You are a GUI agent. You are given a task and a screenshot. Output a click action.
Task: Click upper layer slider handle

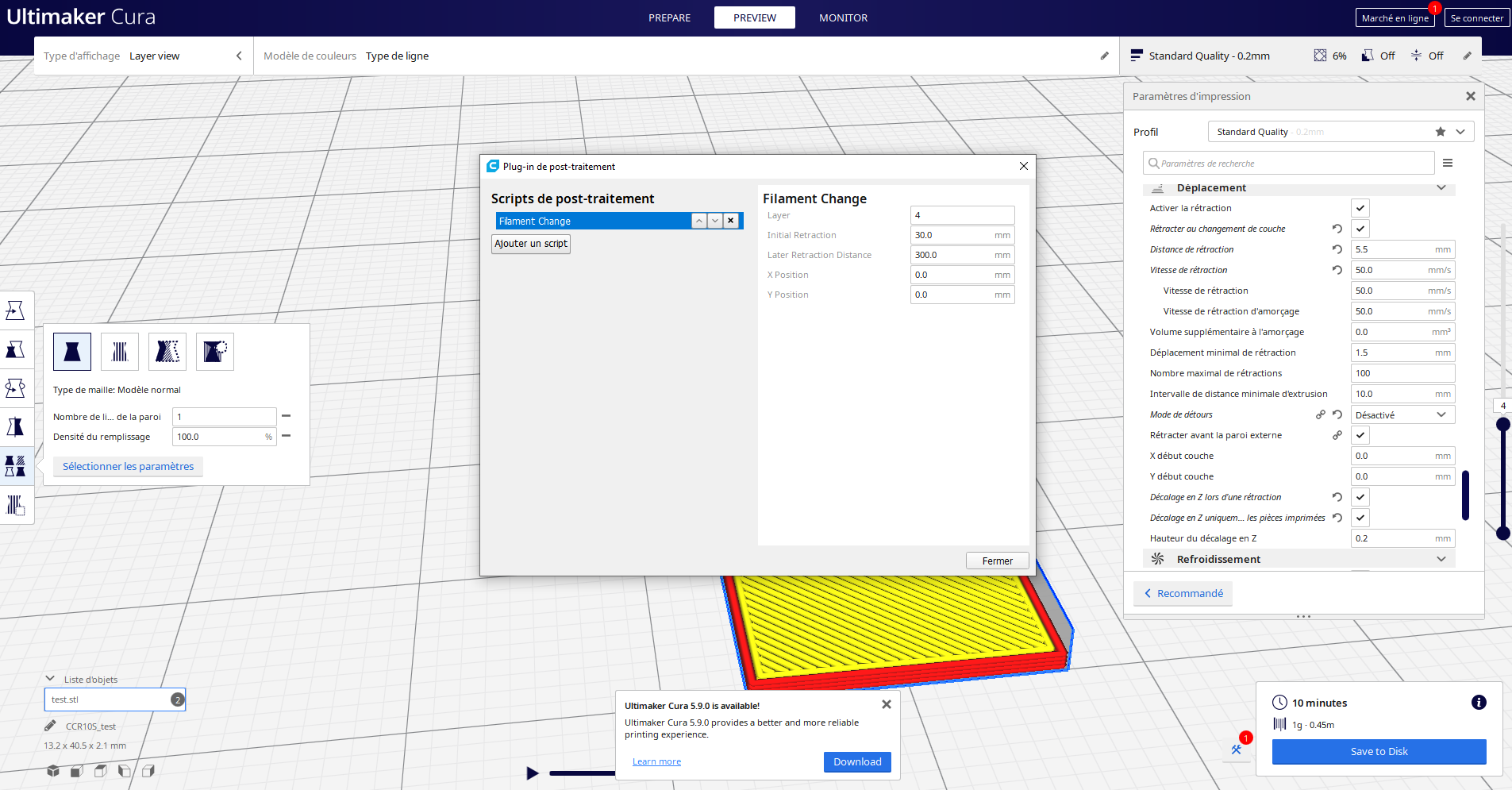(1502, 424)
